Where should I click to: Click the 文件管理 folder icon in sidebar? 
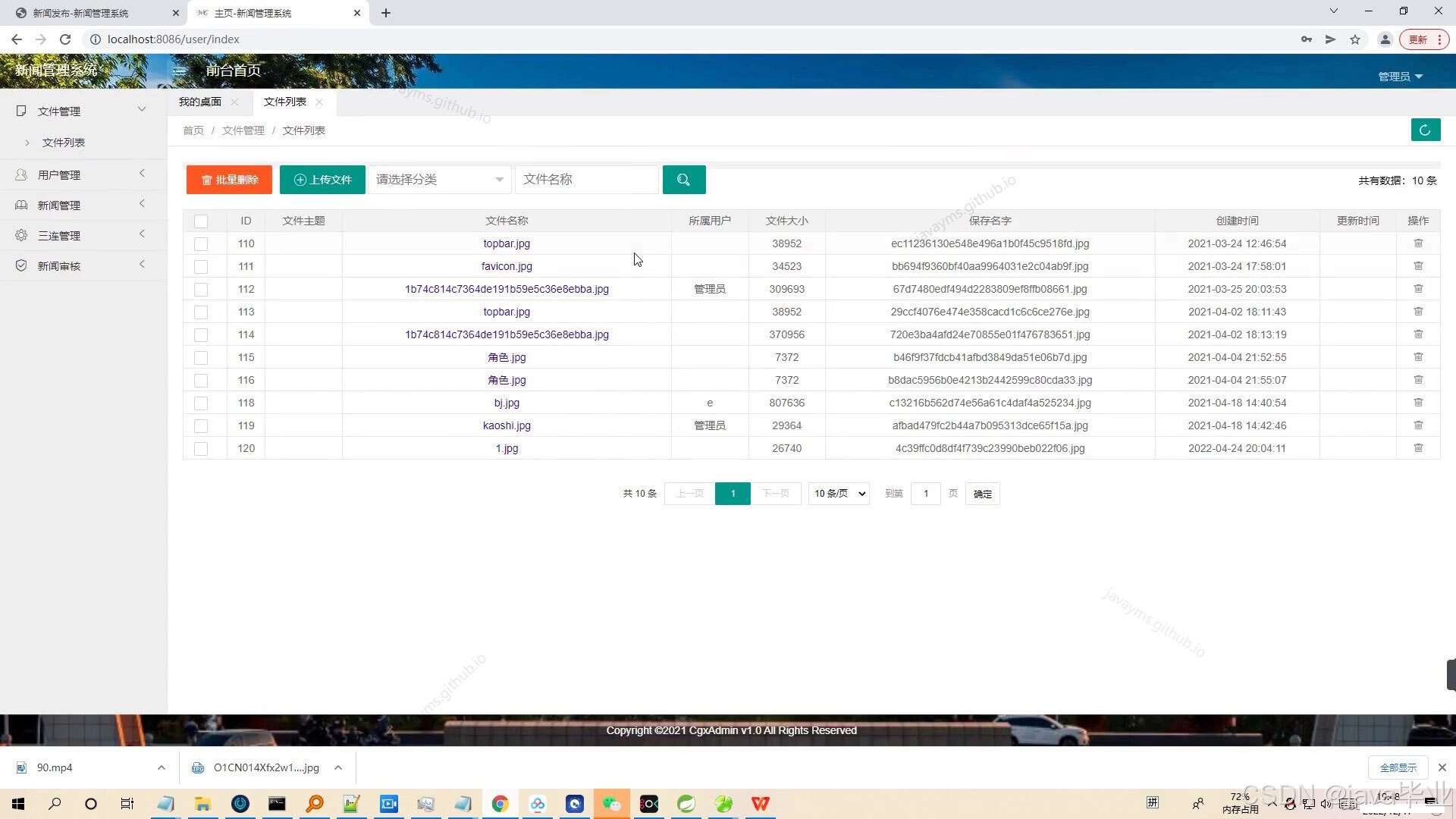pyautogui.click(x=21, y=111)
